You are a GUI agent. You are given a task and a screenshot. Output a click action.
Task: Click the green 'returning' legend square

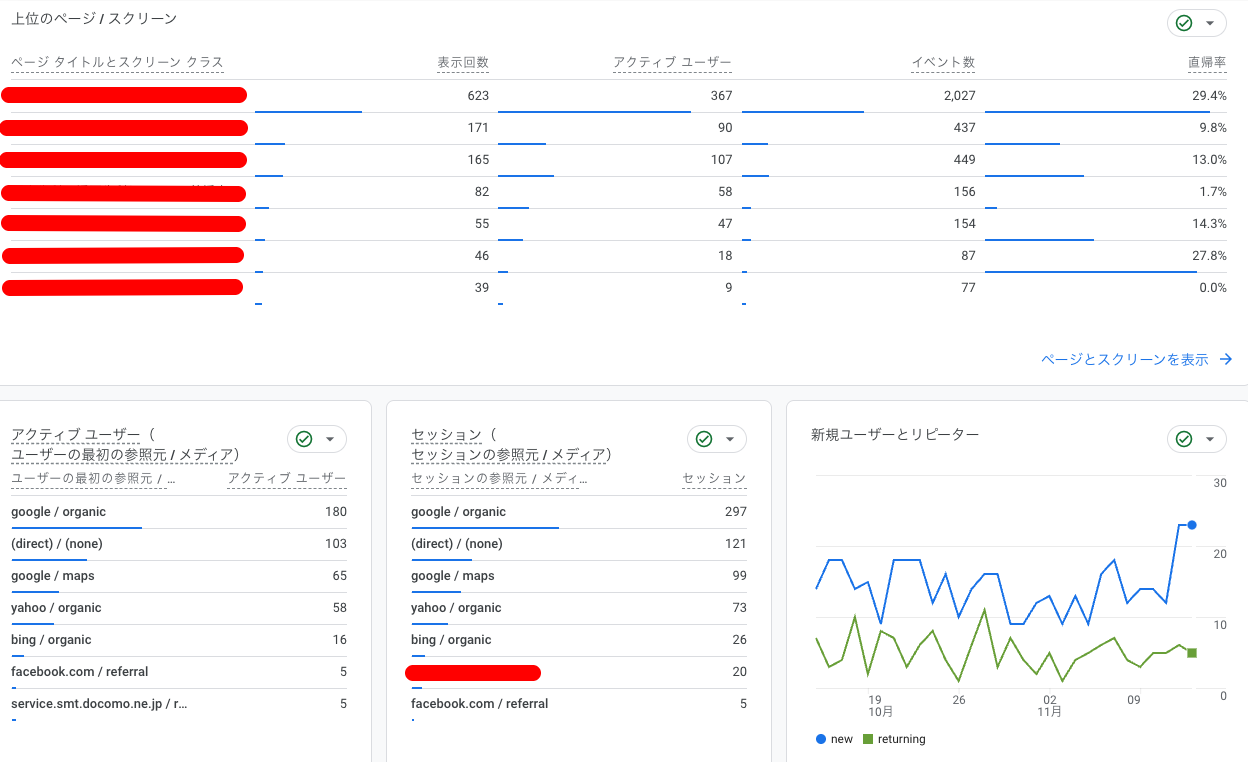pyautogui.click(x=867, y=739)
